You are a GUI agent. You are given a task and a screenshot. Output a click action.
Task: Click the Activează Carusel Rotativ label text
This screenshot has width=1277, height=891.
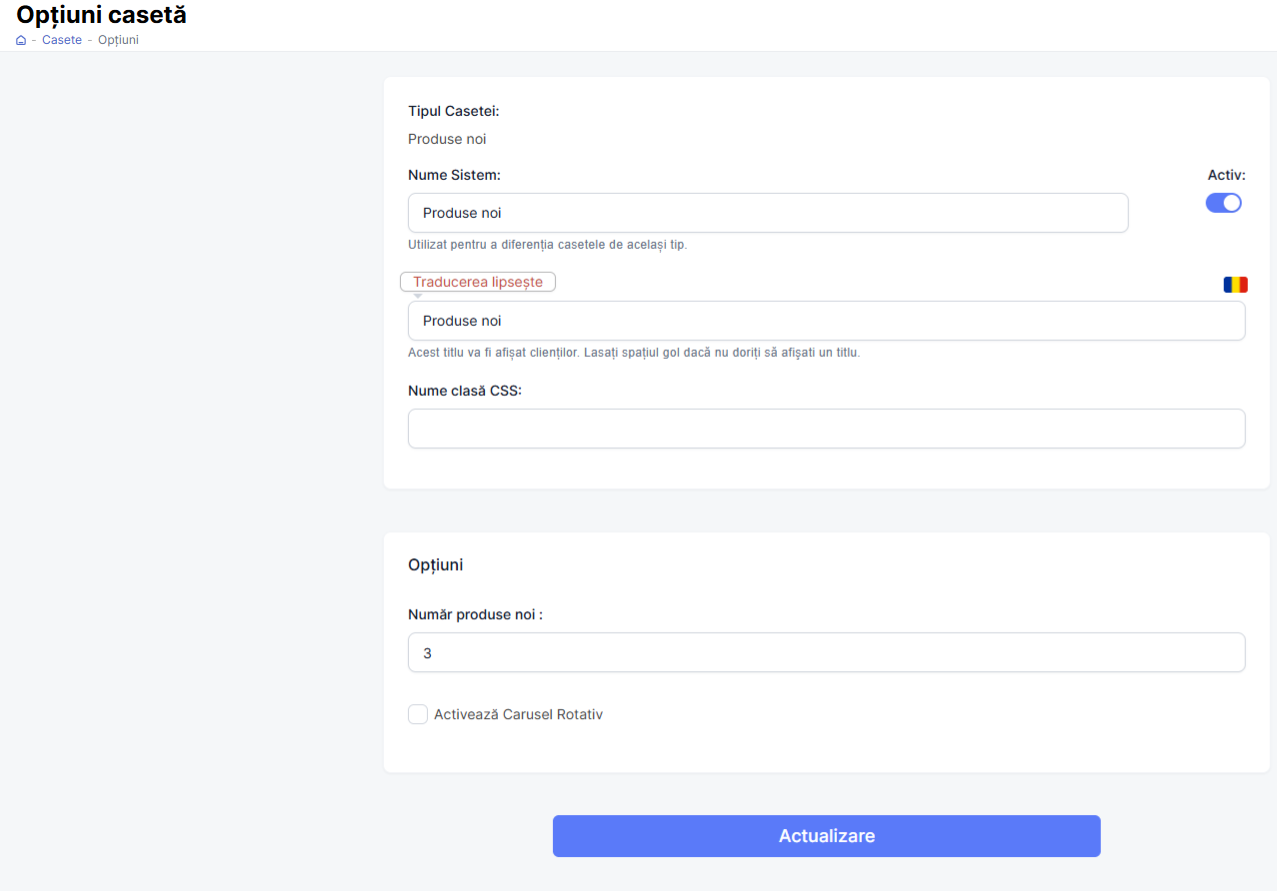coord(518,715)
